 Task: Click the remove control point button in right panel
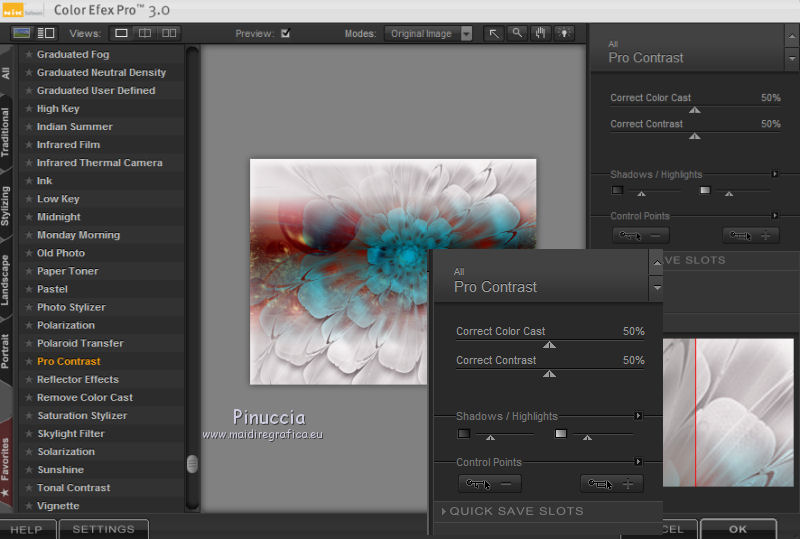[641, 235]
